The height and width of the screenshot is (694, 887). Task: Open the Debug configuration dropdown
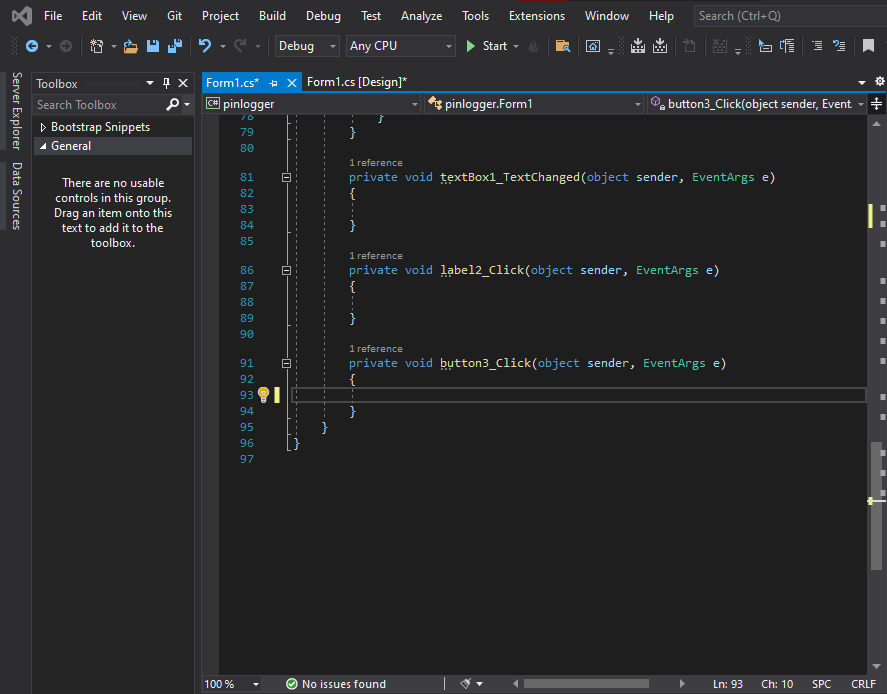[307, 46]
